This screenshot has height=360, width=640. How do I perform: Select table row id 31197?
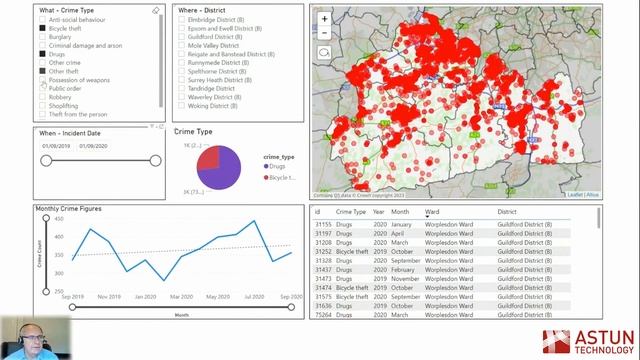pos(442,233)
